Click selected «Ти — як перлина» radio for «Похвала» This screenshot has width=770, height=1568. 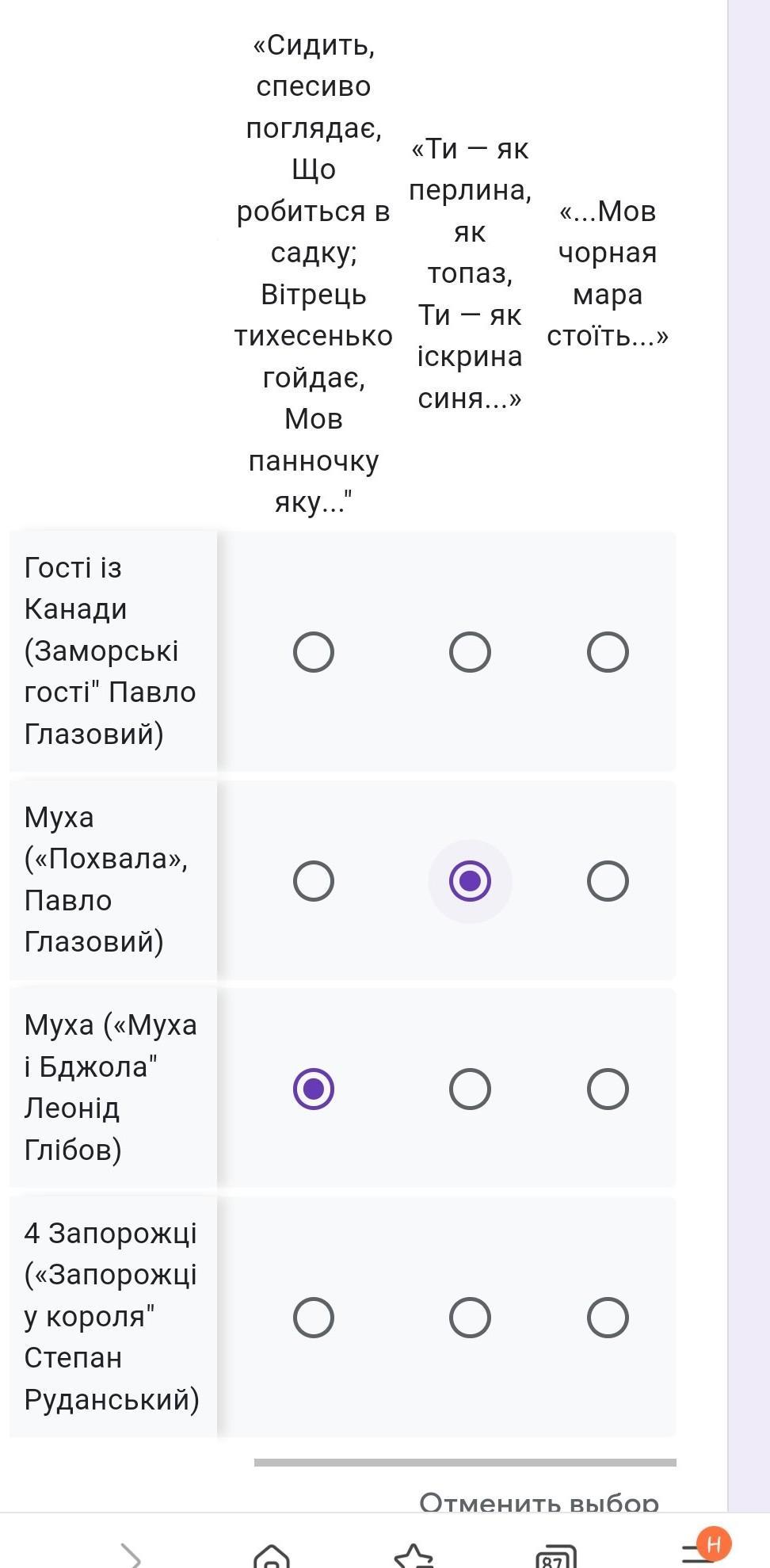470,881
